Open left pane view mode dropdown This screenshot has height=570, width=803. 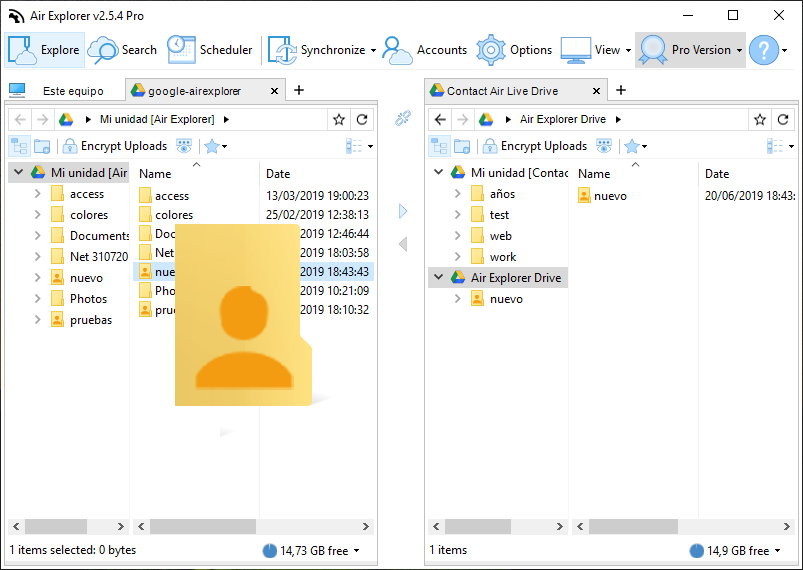point(359,146)
